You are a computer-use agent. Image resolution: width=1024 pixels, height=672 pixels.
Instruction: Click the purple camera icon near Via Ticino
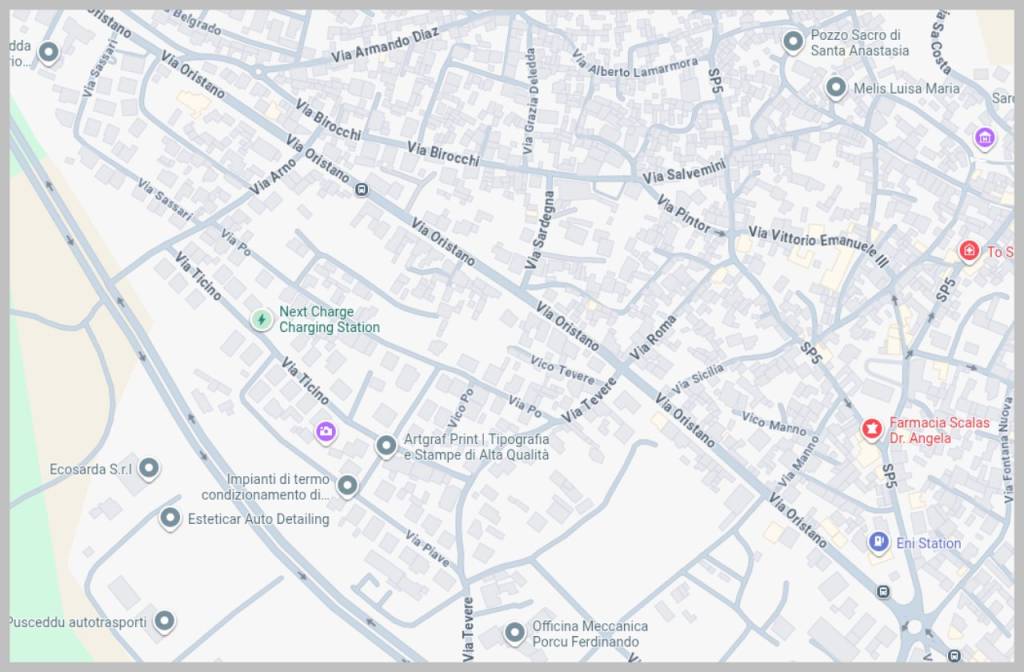coord(325,432)
